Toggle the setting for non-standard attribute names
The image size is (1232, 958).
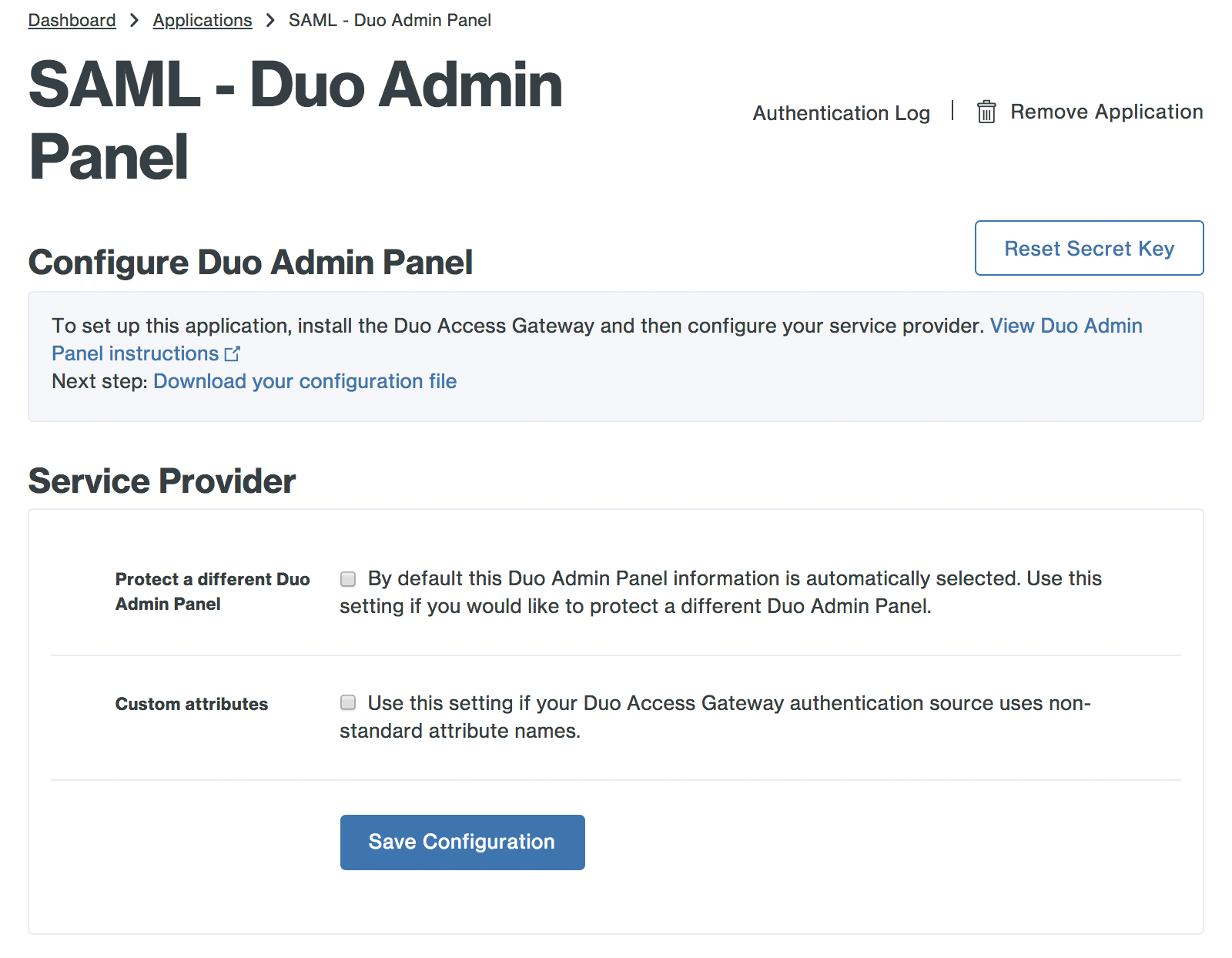(346, 702)
